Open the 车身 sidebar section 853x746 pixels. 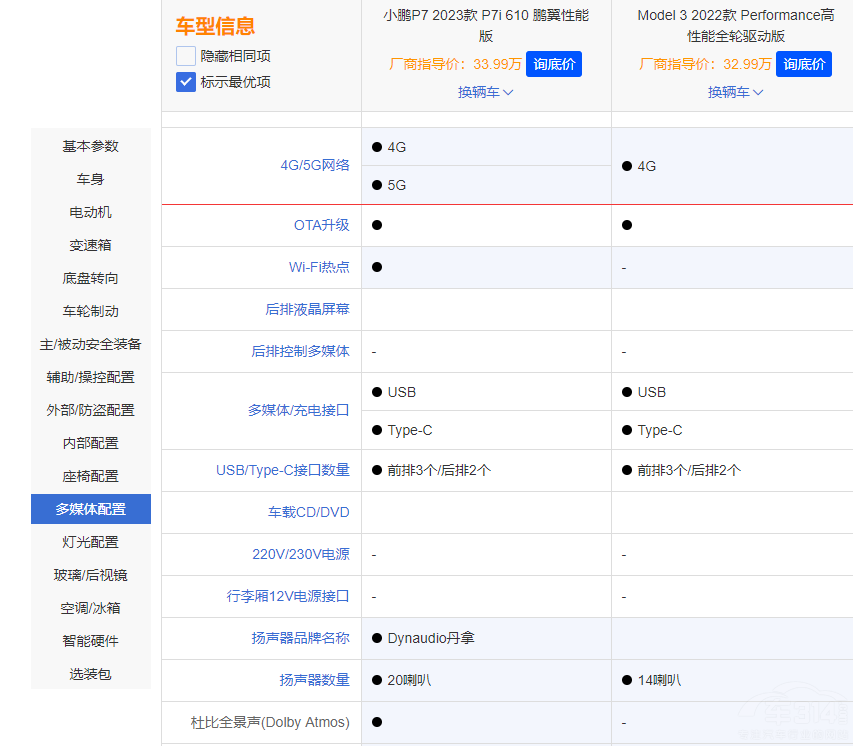(91, 179)
